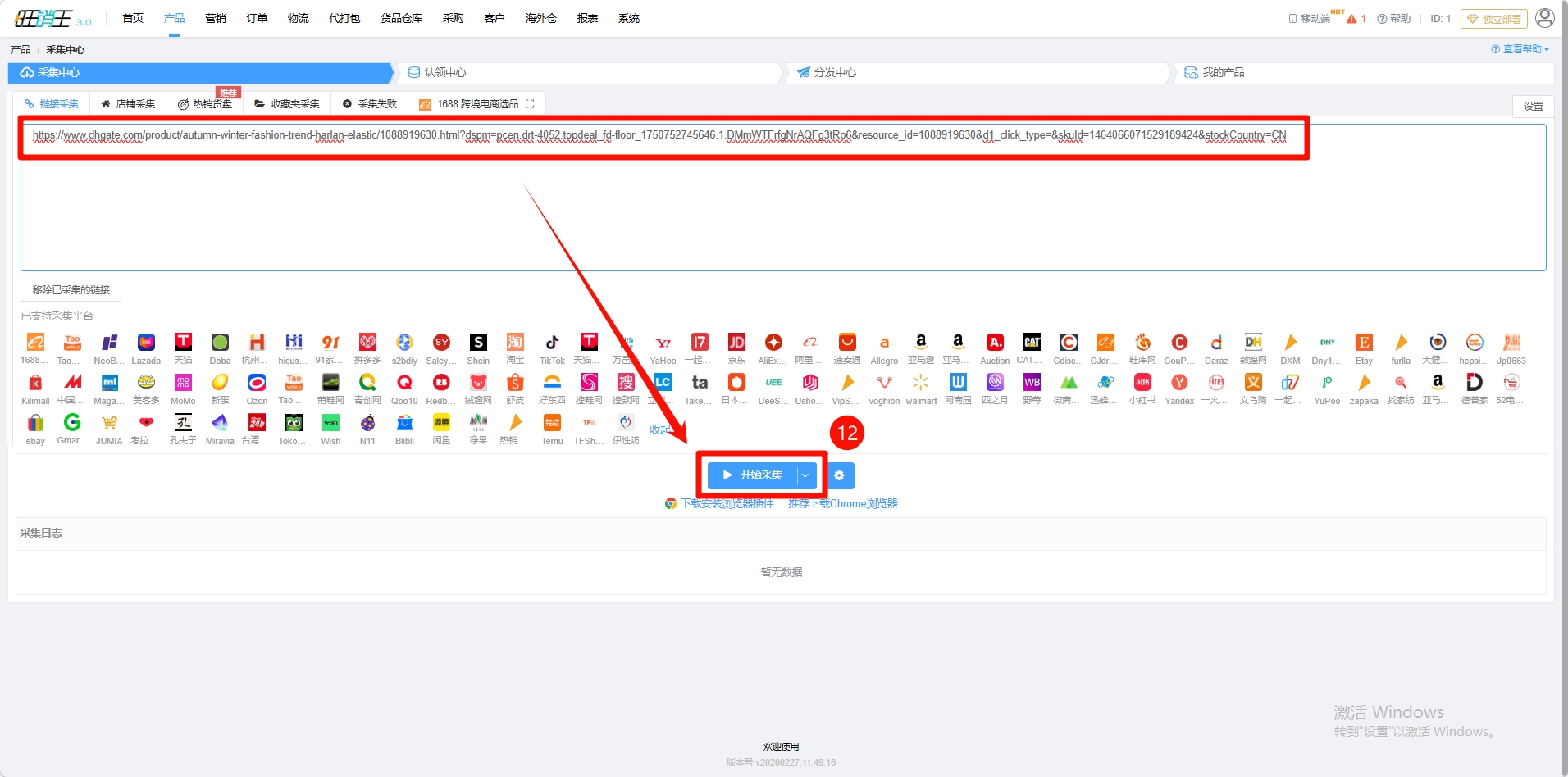Open collection settings gear button
Image resolution: width=1568 pixels, height=777 pixels.
click(839, 475)
